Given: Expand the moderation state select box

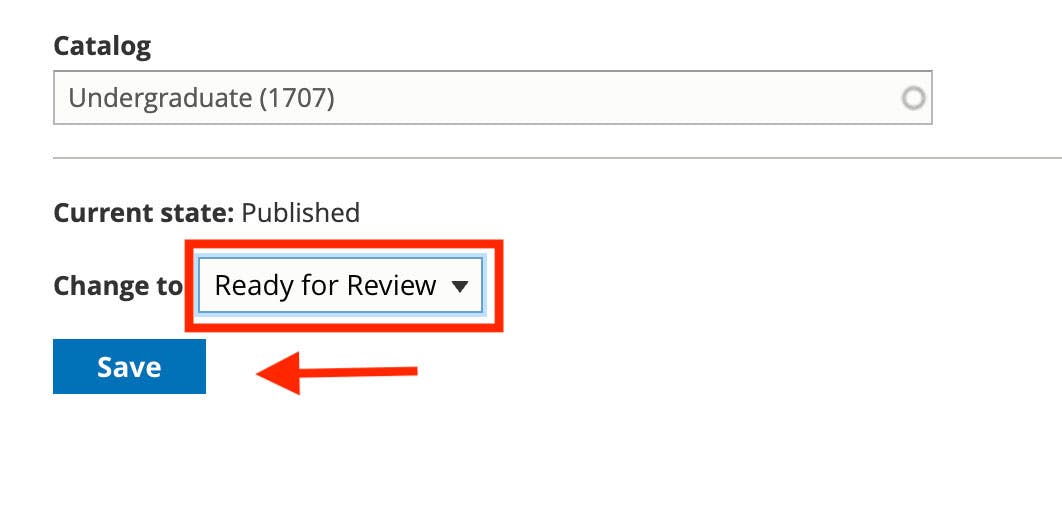Looking at the screenshot, I should (x=340, y=285).
